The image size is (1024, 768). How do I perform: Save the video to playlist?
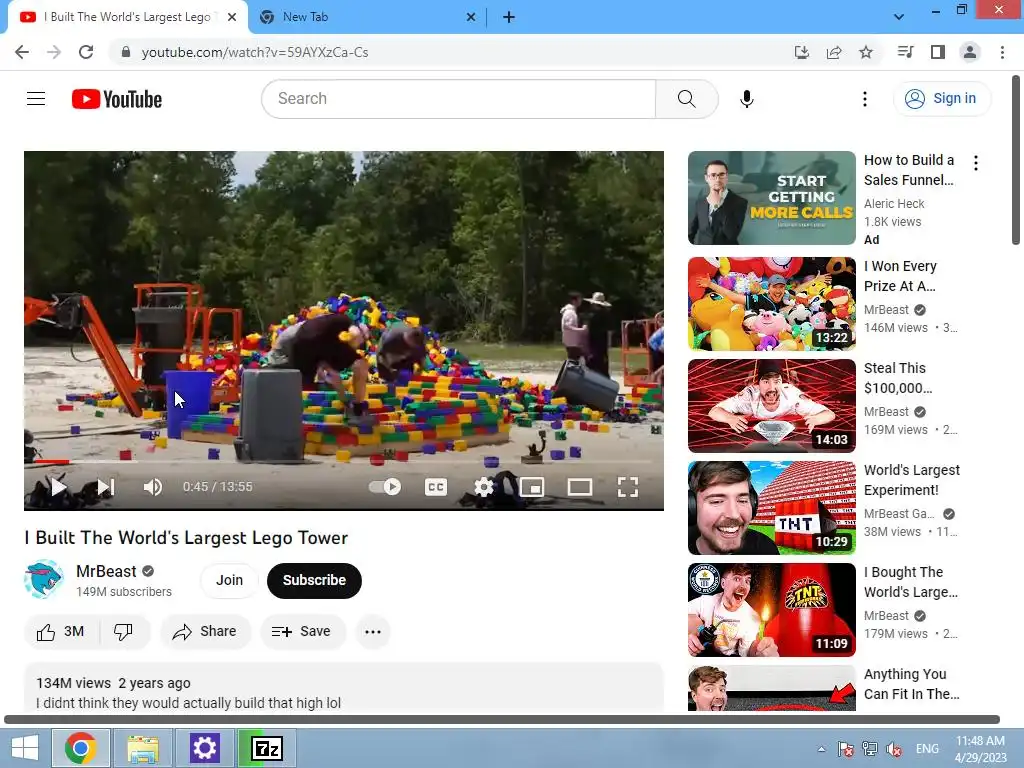(x=302, y=632)
